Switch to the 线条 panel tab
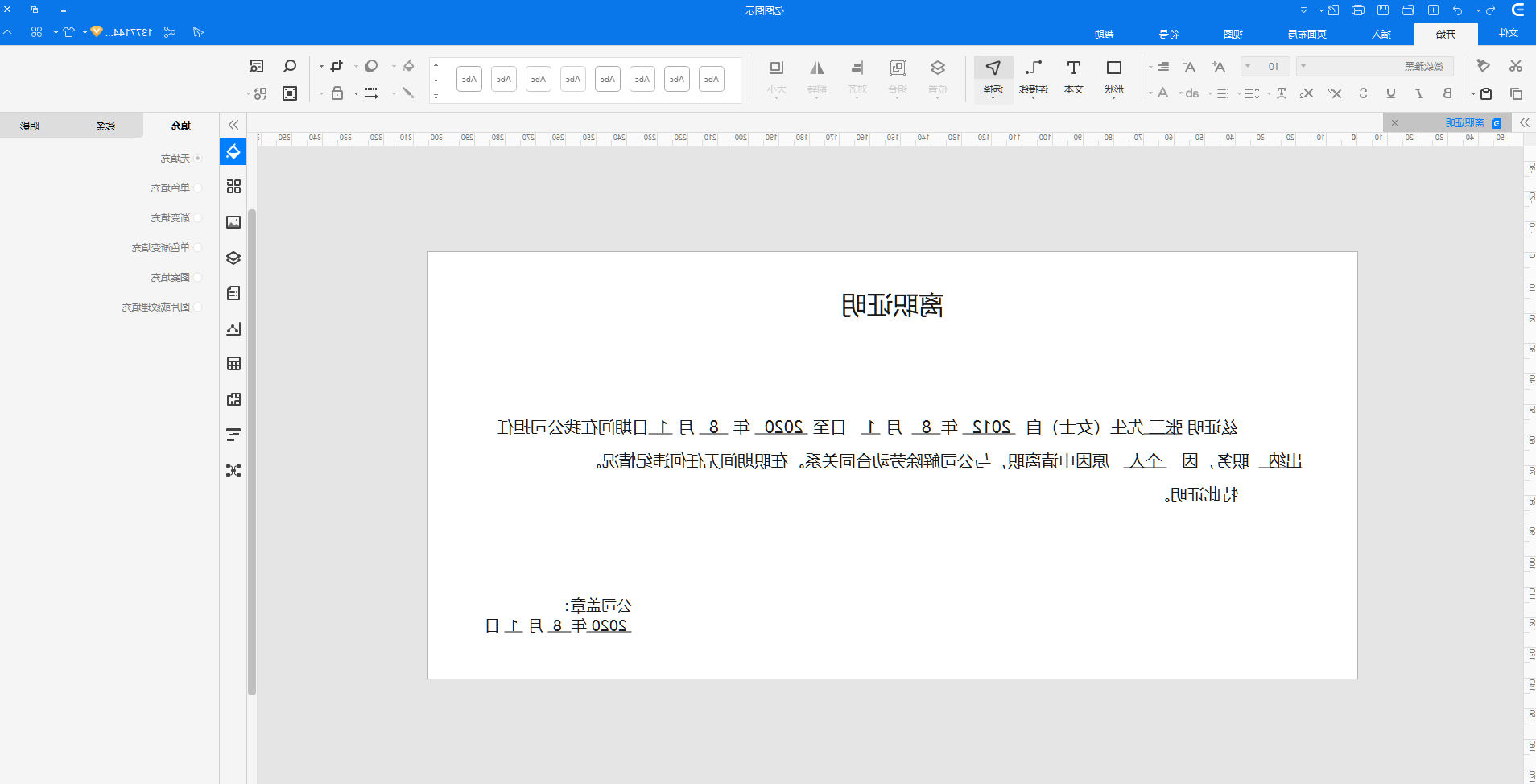1536x784 pixels. click(105, 126)
